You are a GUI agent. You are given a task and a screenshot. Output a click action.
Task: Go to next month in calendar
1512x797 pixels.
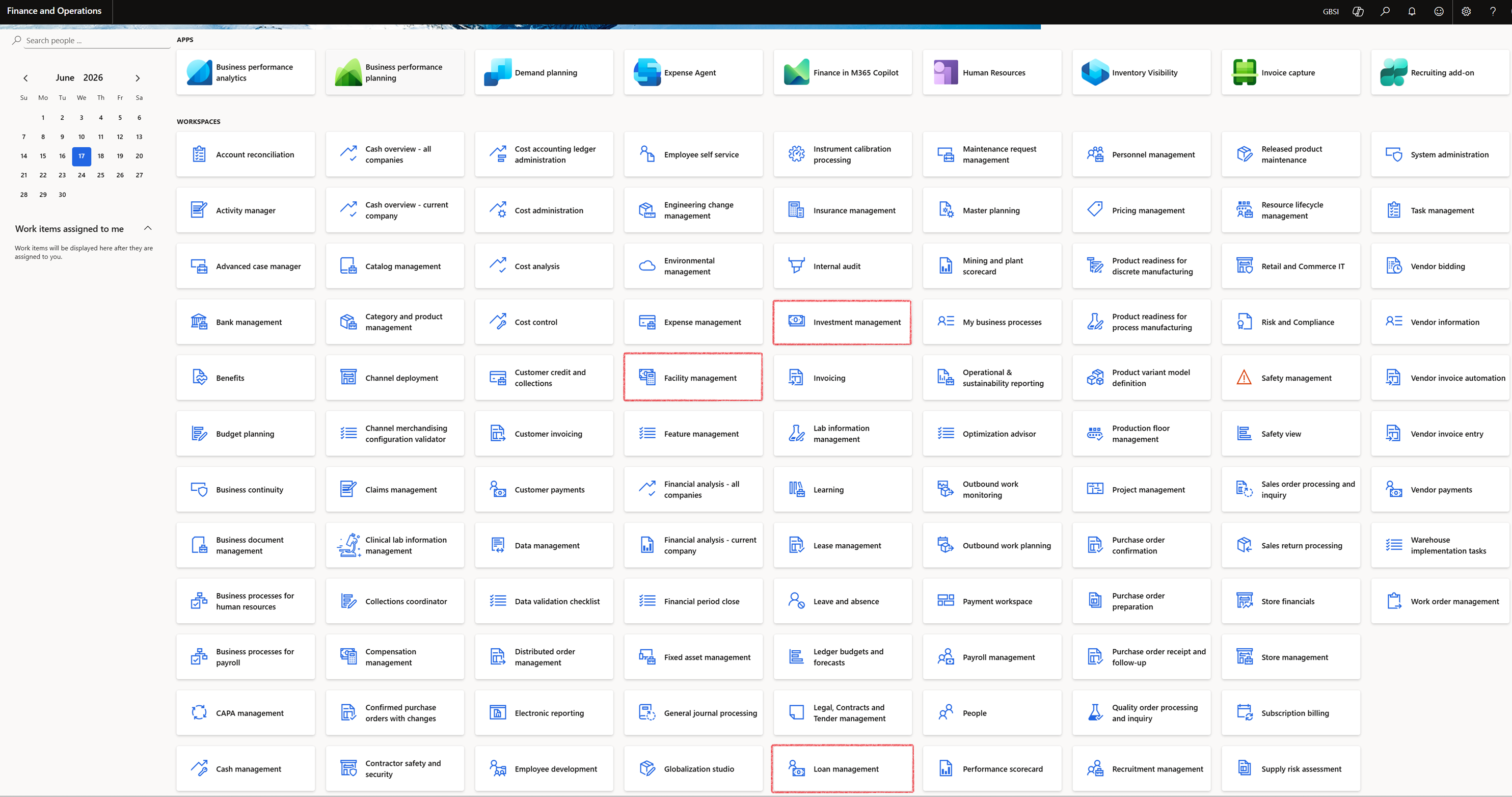pyautogui.click(x=138, y=78)
